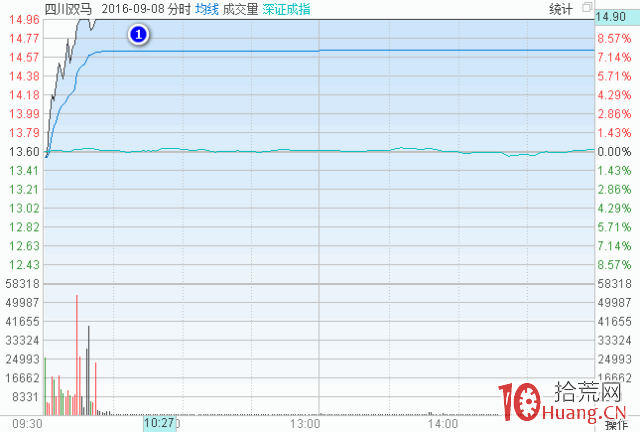640x432 pixels.
Task: Click the 统计 button at top right
Action: point(560,9)
